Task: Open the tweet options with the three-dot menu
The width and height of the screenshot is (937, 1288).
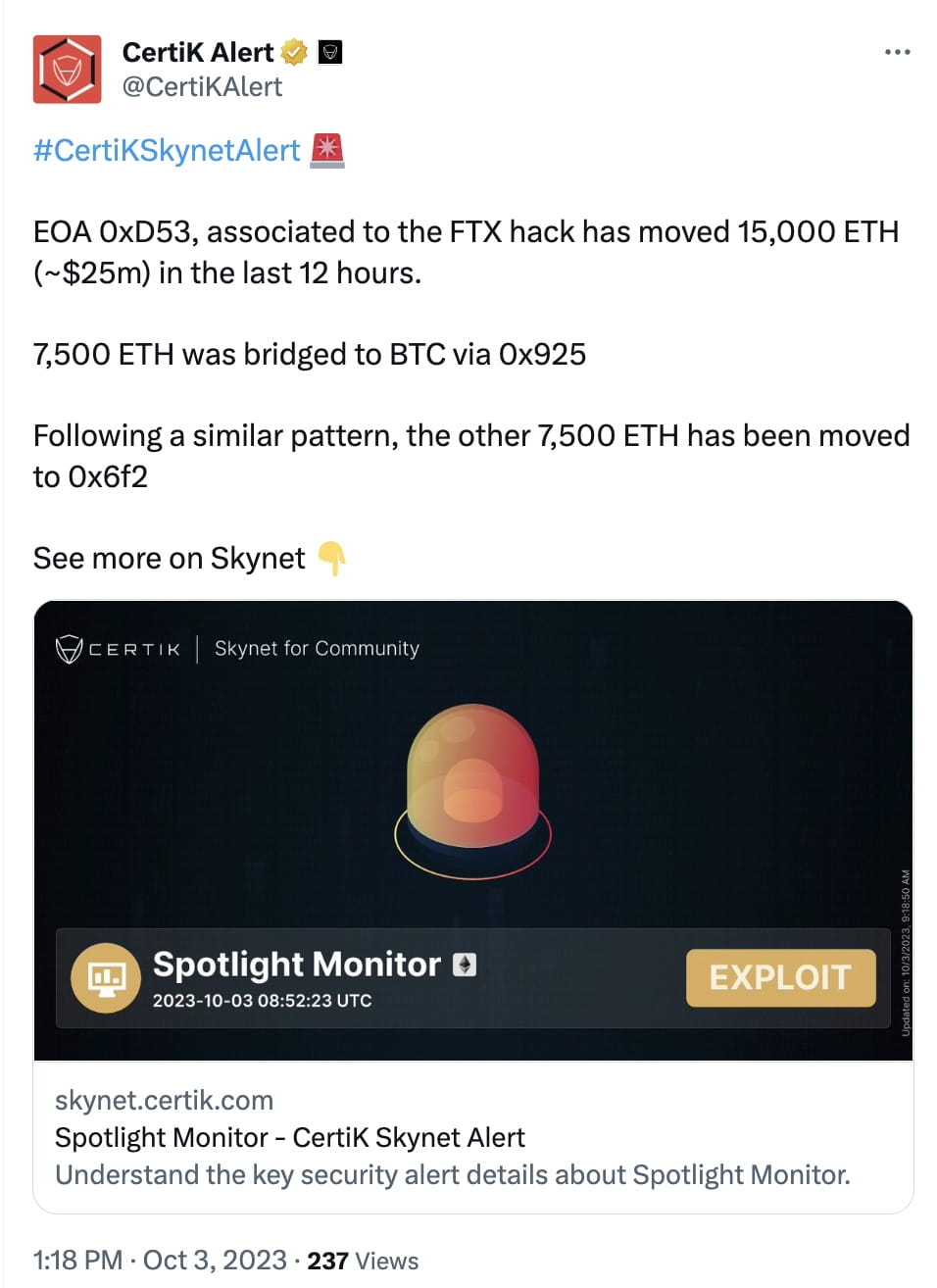Action: coord(899,50)
